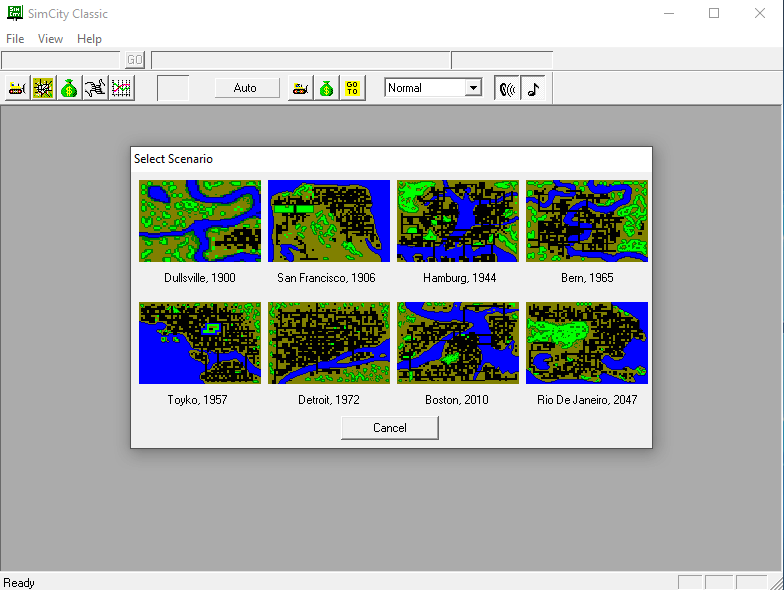784x590 pixels.
Task: Toggle the auto-bulldoze icon right of Auto
Action: pos(300,88)
